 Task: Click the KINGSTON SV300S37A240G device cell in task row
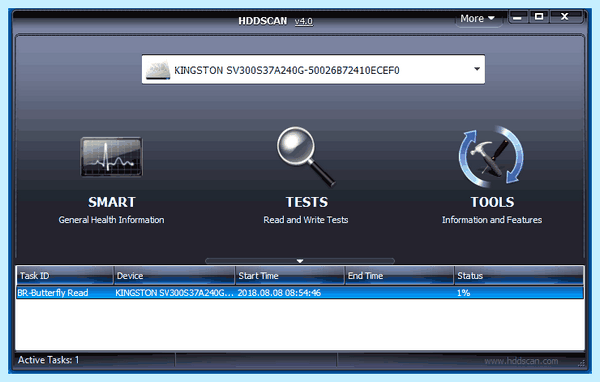coord(174,293)
